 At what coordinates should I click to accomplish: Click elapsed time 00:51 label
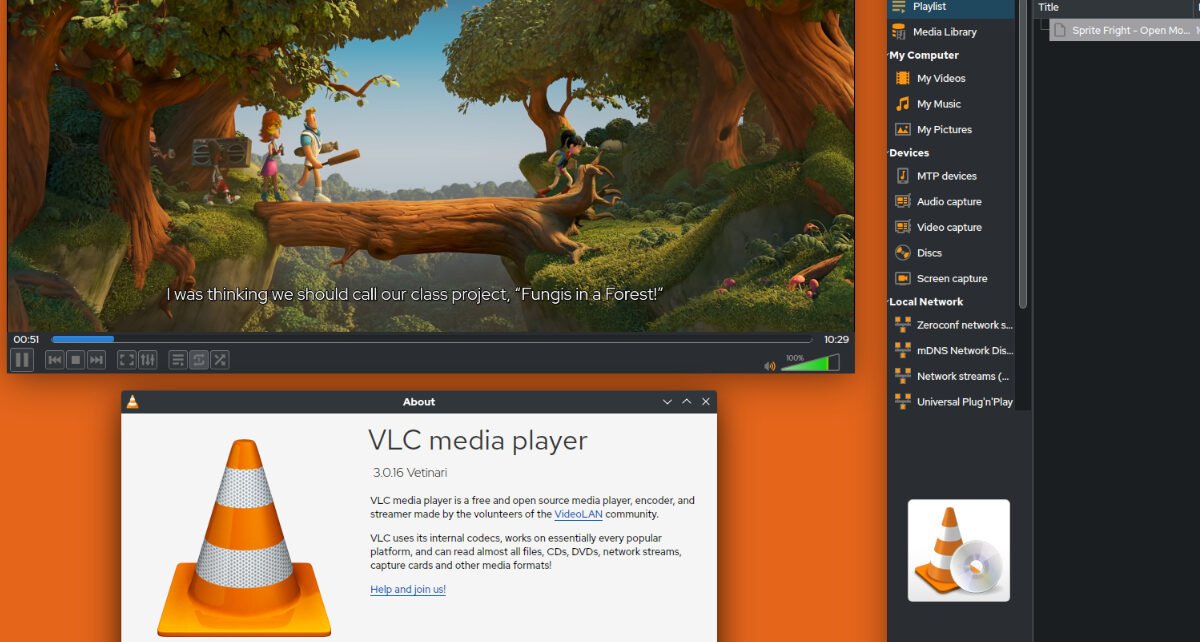click(26, 340)
